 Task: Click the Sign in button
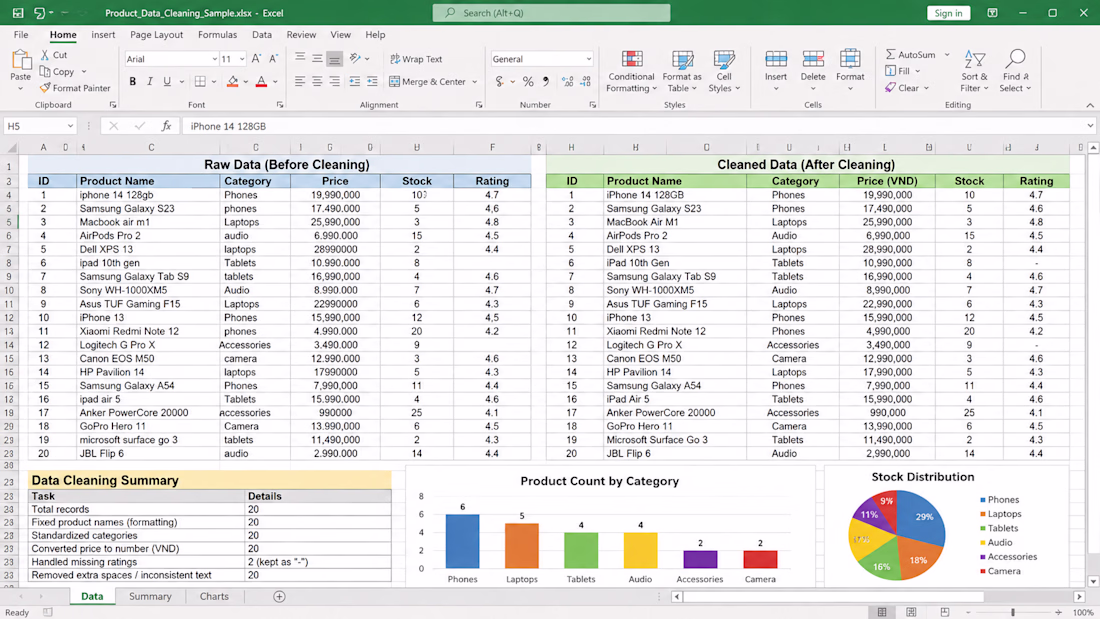948,13
